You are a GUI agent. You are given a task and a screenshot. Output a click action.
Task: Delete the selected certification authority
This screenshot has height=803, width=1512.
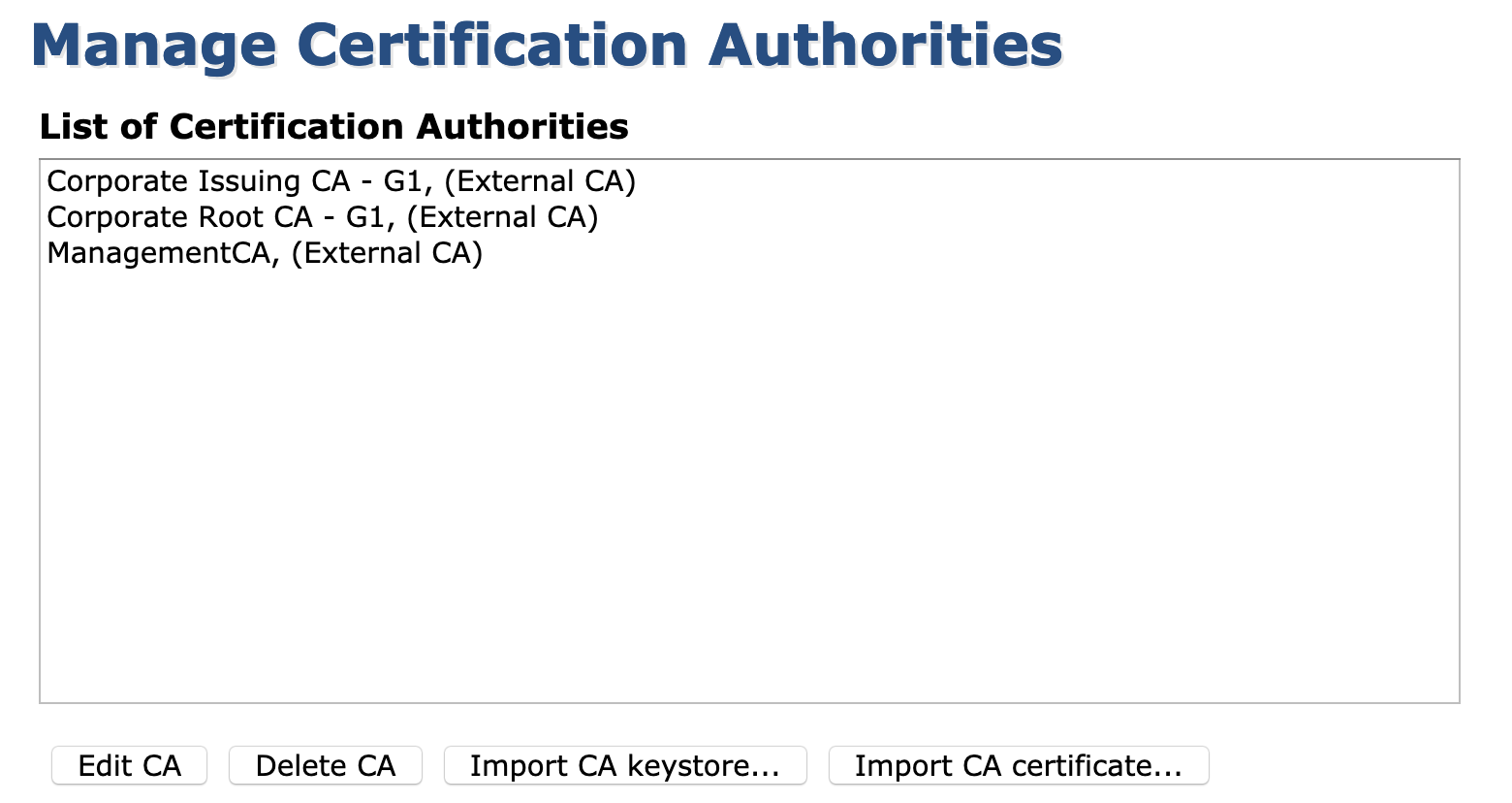325,765
